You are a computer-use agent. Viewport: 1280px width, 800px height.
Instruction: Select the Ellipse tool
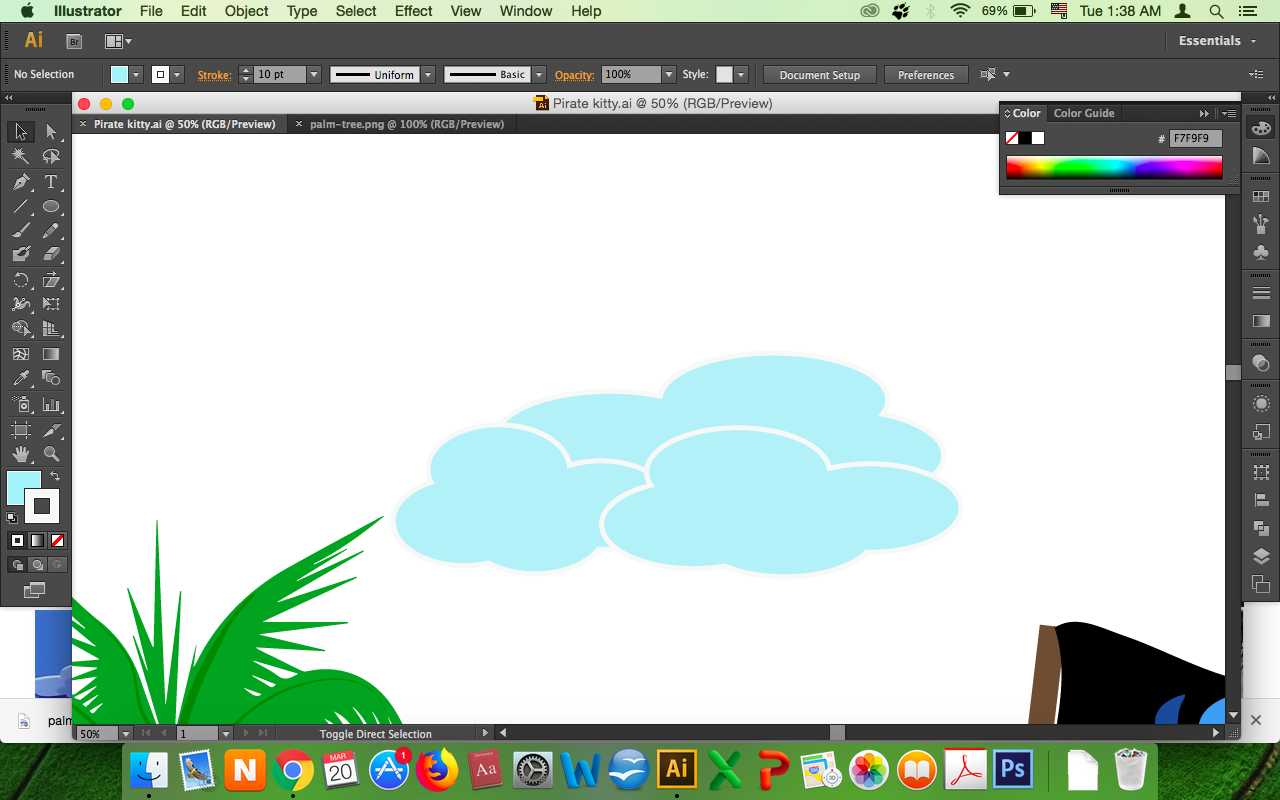tap(51, 207)
